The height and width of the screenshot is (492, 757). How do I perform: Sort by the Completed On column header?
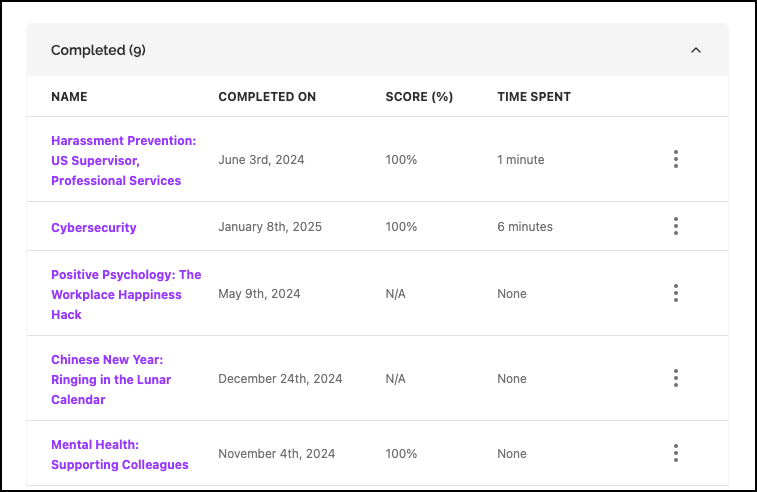(267, 97)
